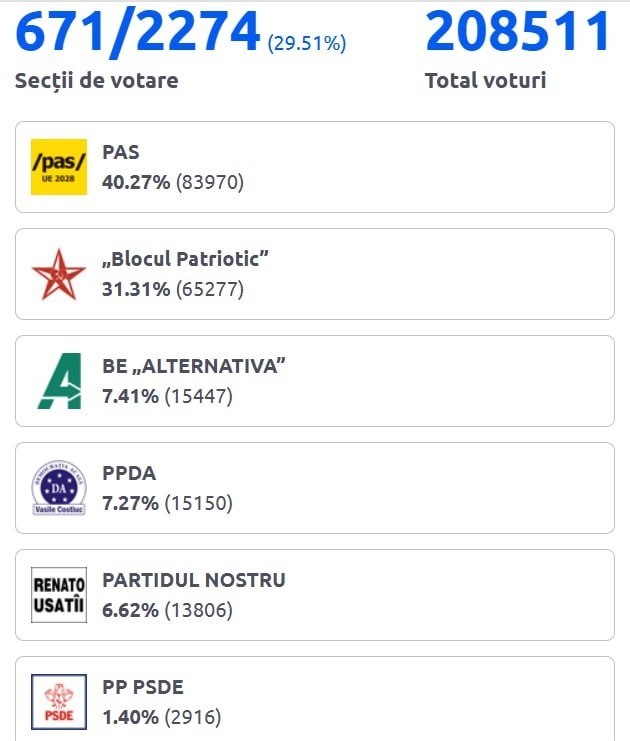The width and height of the screenshot is (630, 741).
Task: Click the "Secții de votare" label
Action: [x=96, y=81]
